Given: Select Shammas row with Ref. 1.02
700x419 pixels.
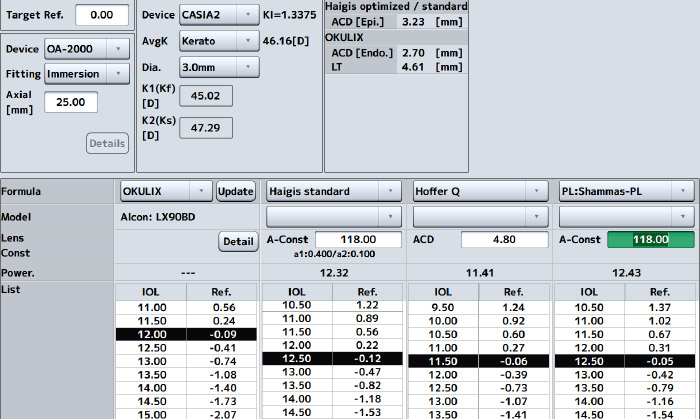Looking at the screenshot, I should coord(625,321).
